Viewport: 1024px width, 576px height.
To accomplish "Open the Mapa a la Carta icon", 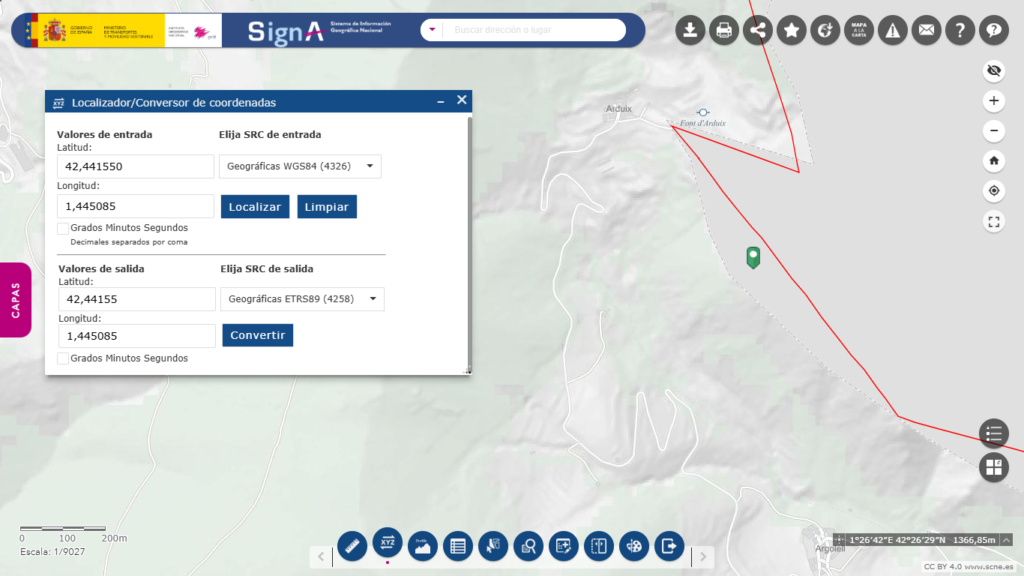I will pos(859,30).
